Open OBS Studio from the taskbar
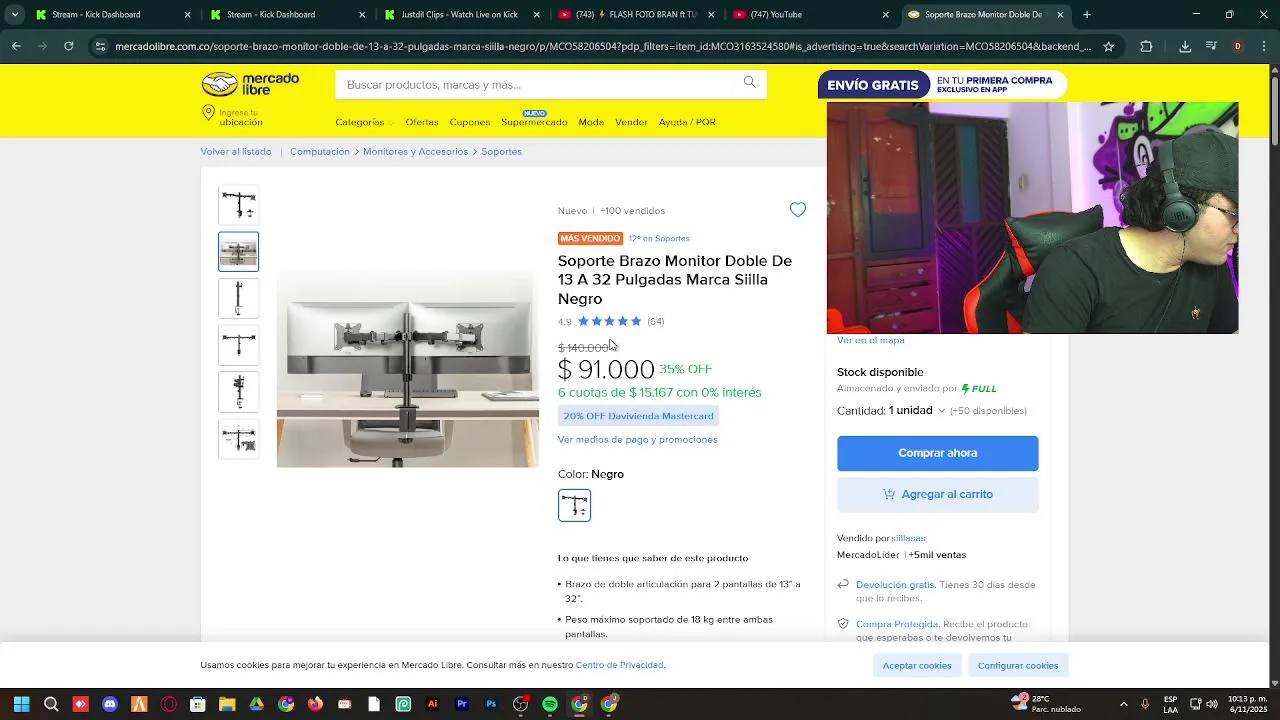This screenshot has height=720, width=1280. click(x=520, y=704)
